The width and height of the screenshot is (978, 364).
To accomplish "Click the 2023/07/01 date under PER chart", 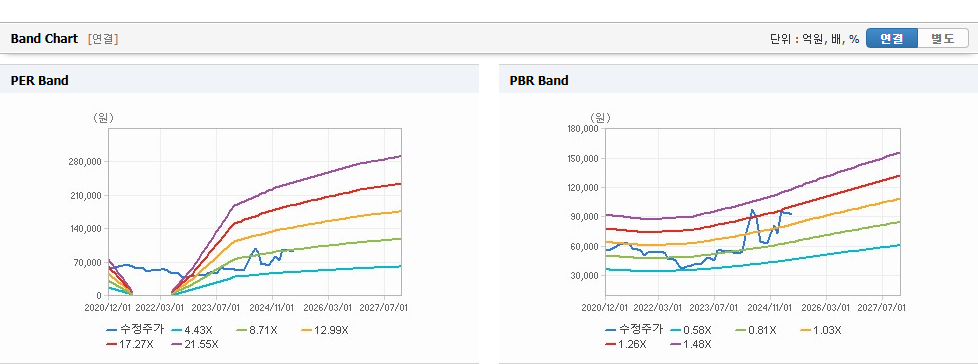I will click(x=216, y=307).
